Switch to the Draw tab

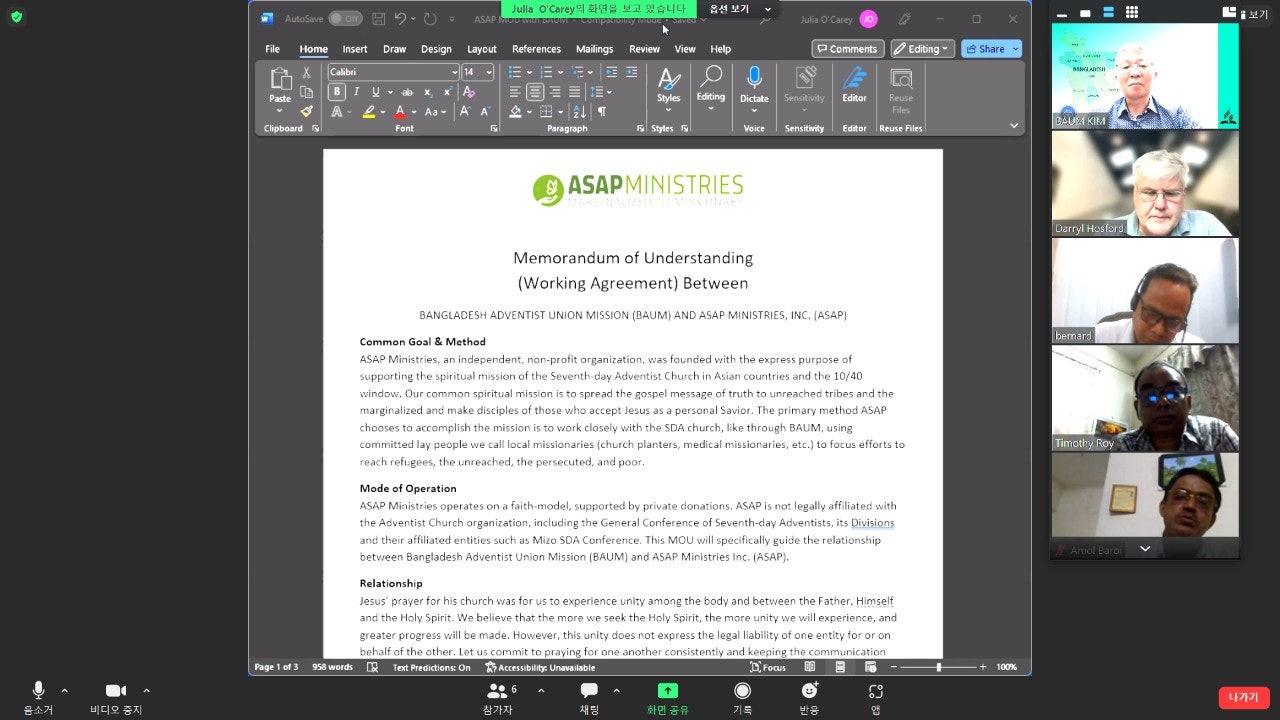394,49
